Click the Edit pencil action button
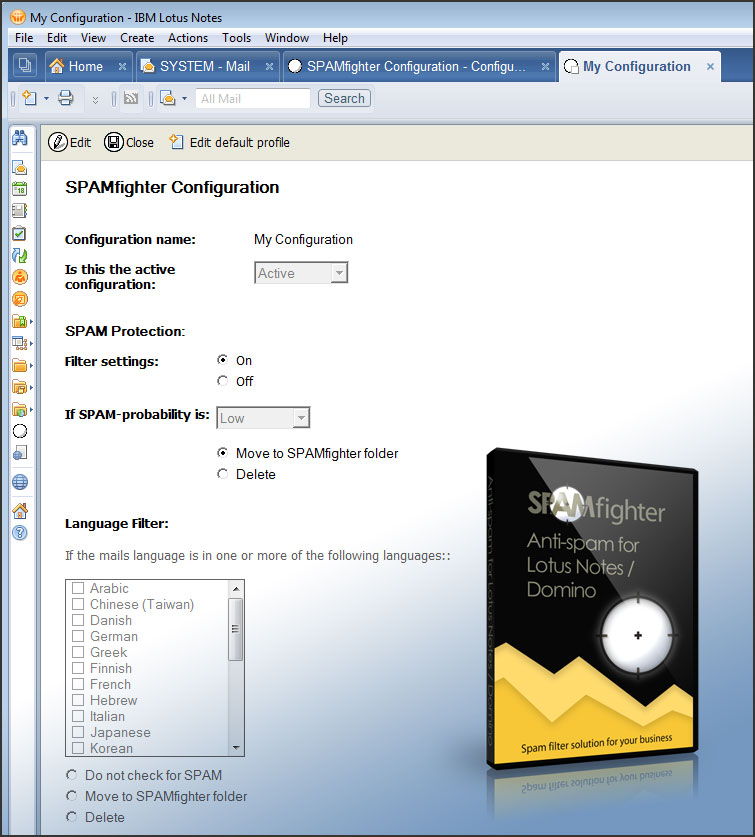Image resolution: width=755 pixels, height=837 pixels. [x=69, y=143]
